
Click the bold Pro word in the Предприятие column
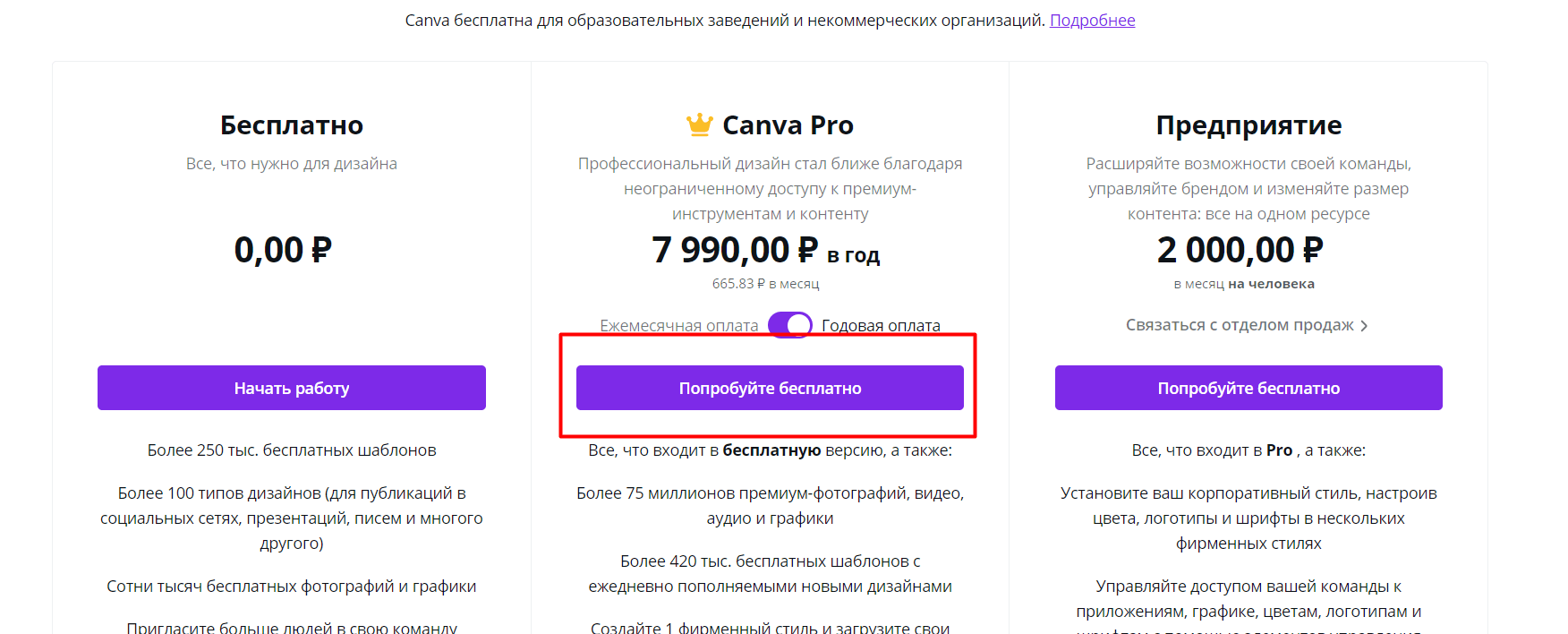pos(1279,450)
